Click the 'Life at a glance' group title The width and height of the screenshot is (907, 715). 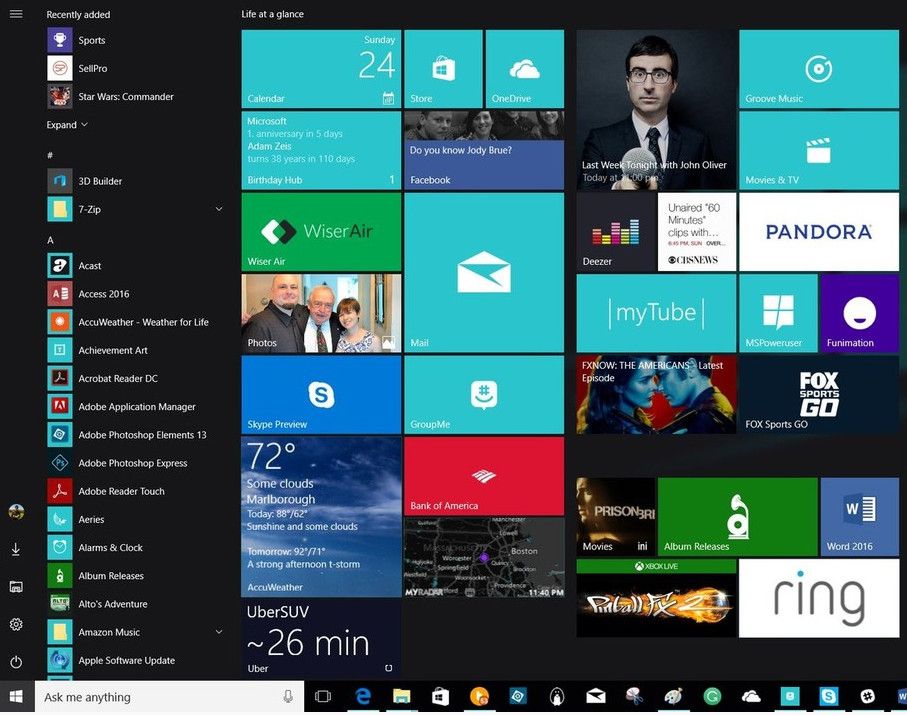click(272, 14)
